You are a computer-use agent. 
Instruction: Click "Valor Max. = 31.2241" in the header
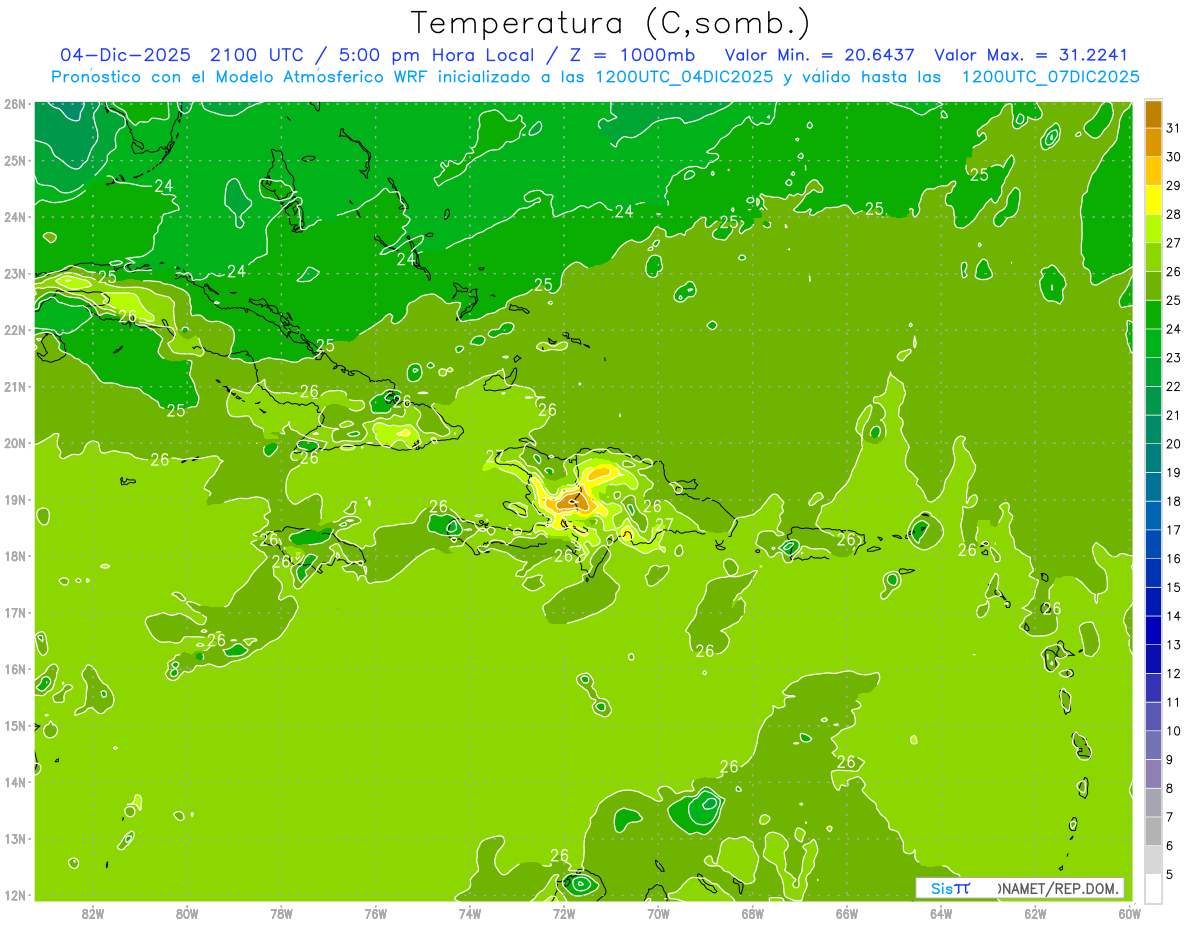(1030, 55)
